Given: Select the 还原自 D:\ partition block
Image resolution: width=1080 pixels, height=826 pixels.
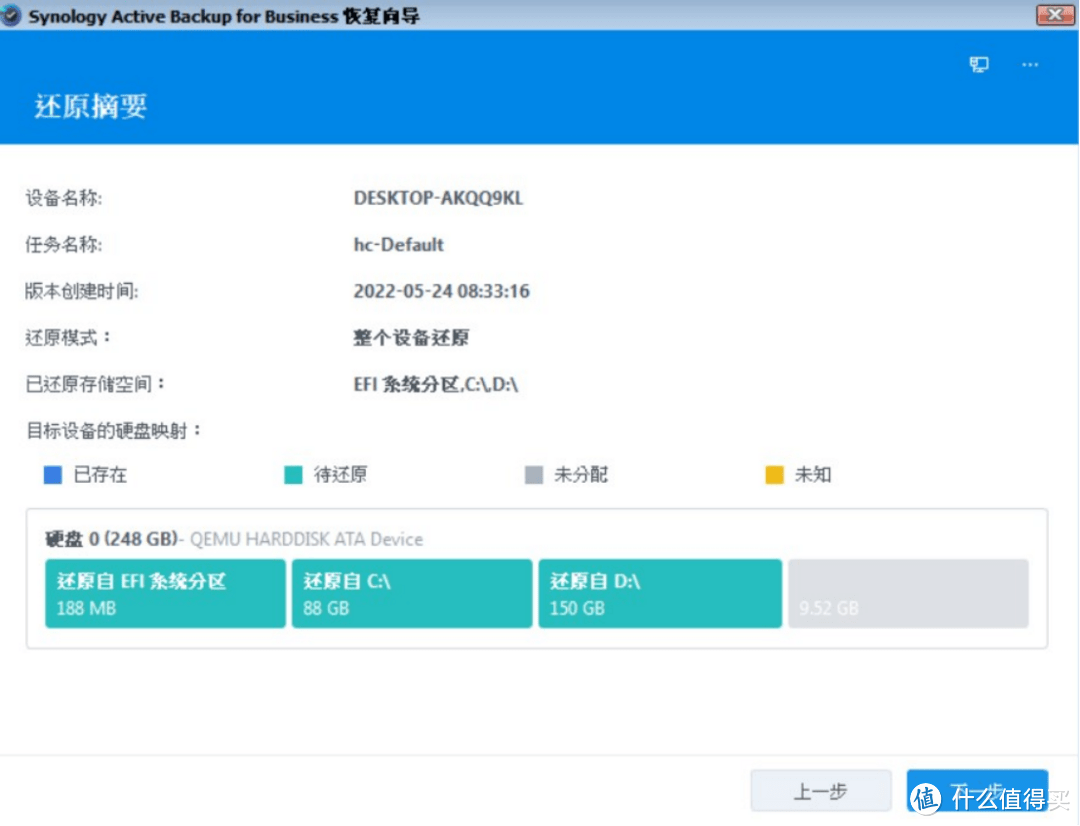Looking at the screenshot, I should (x=659, y=592).
